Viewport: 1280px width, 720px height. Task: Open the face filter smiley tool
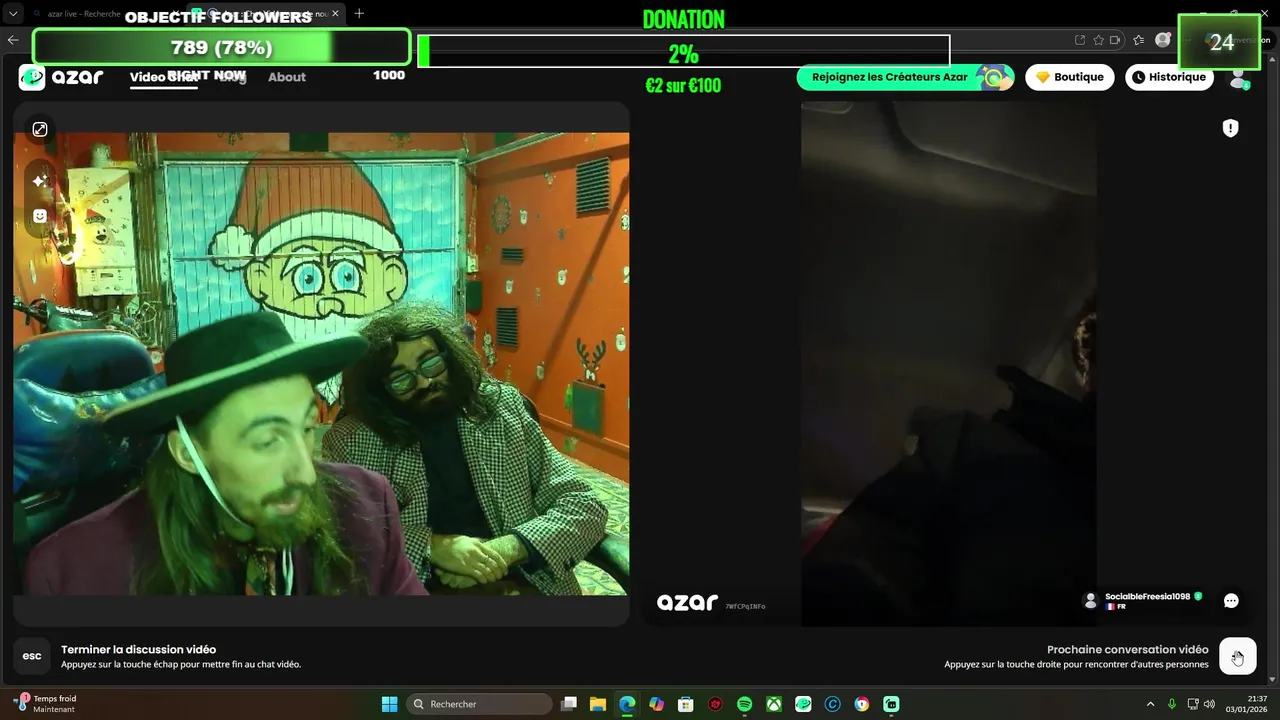(x=40, y=215)
